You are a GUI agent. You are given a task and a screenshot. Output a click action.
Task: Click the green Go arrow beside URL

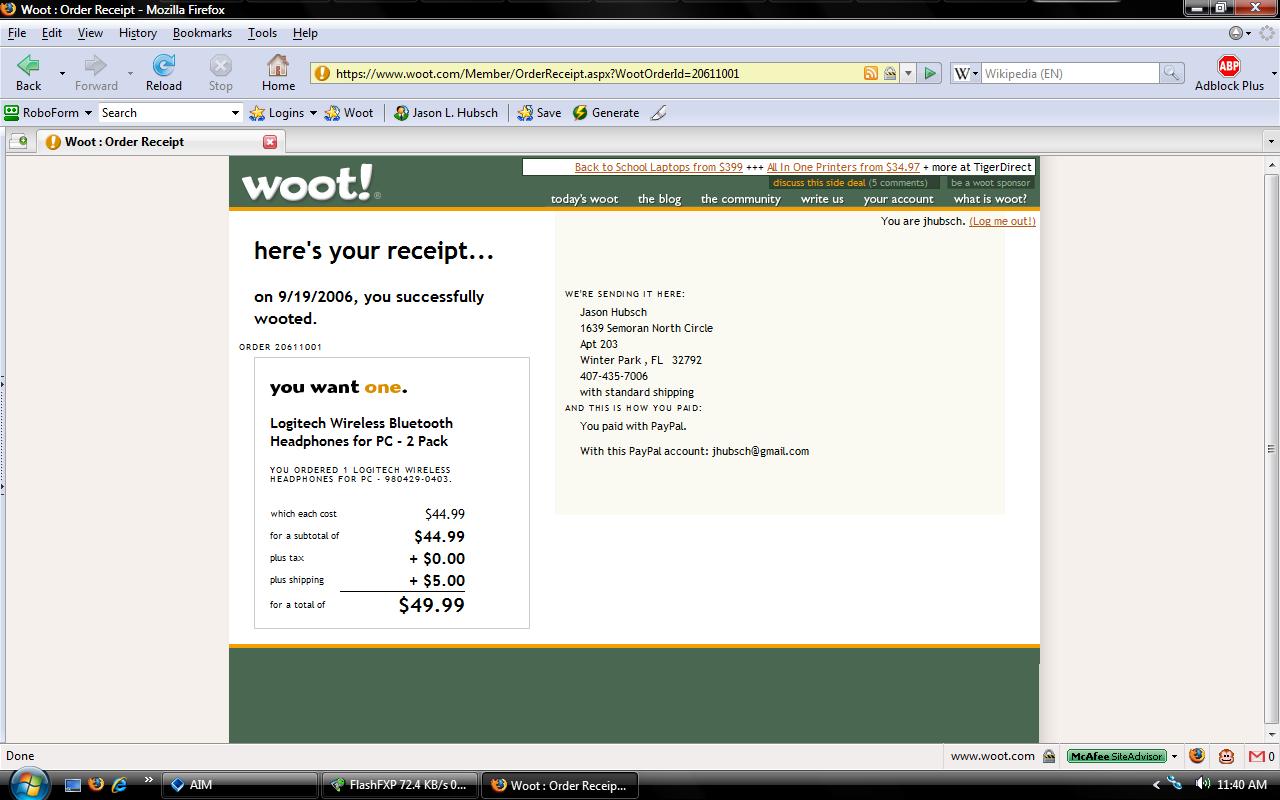tap(930, 73)
